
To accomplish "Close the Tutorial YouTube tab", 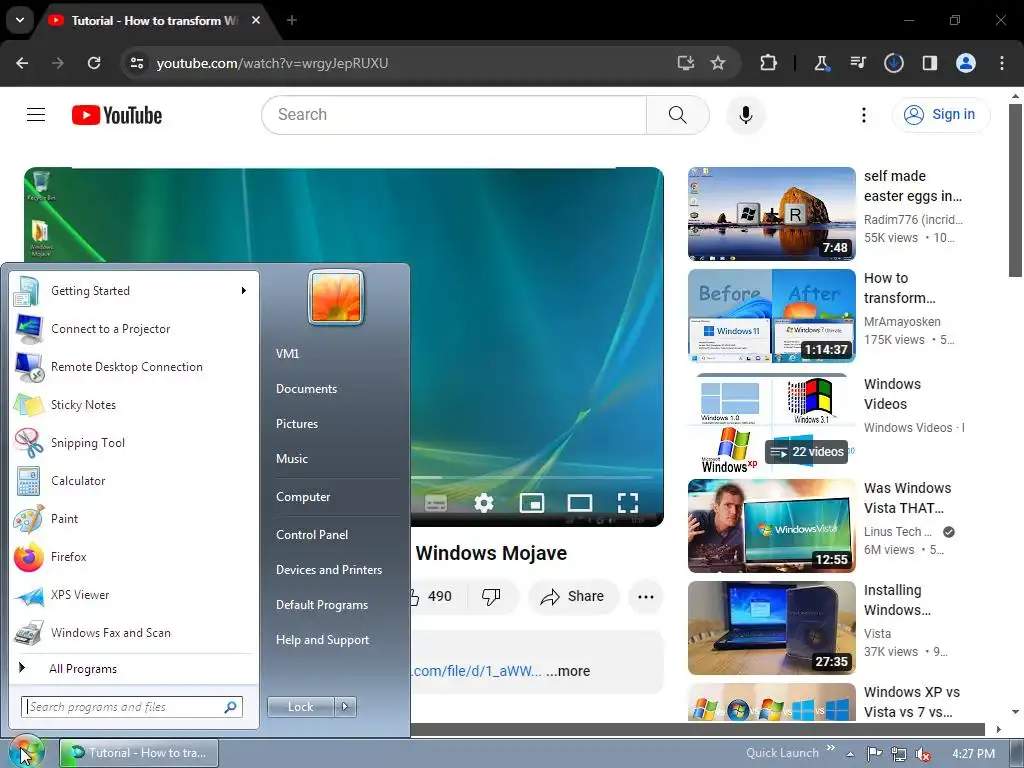I will tap(256, 20).
